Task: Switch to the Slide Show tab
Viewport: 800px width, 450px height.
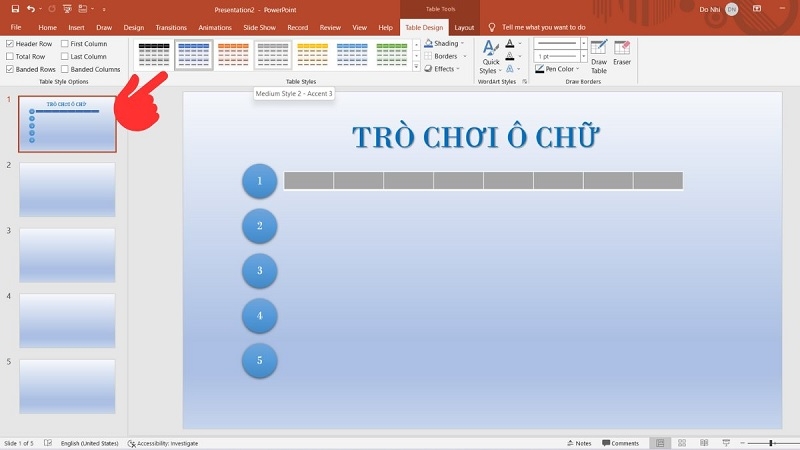Action: (259, 27)
